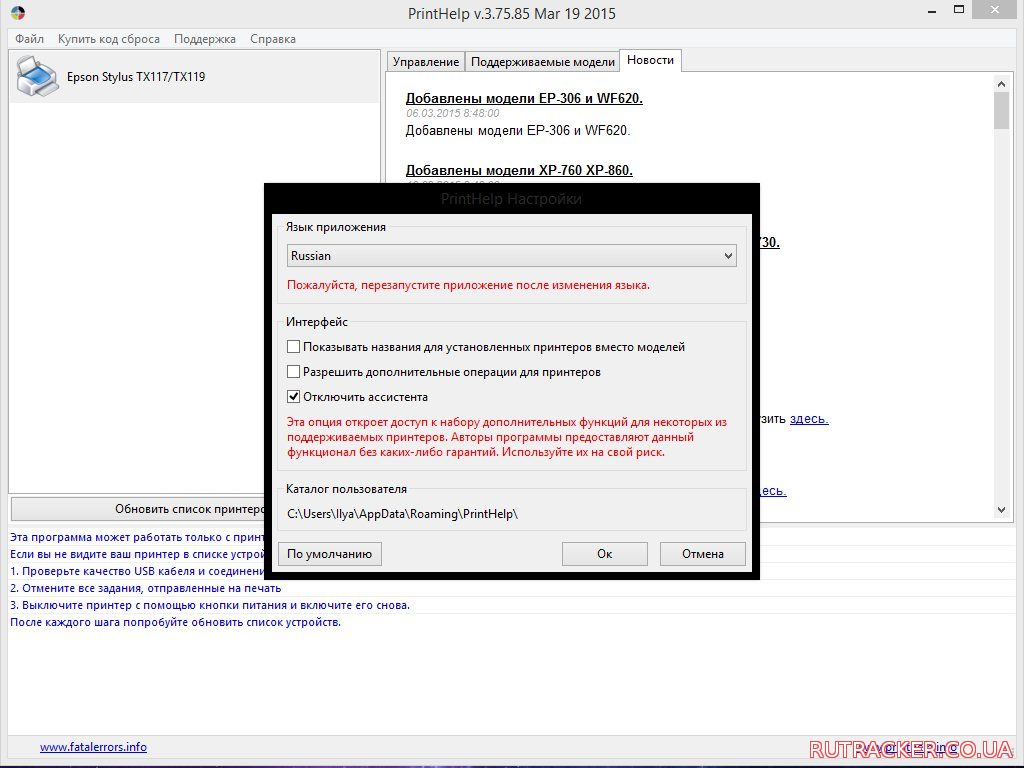Click the user directory path C:\Users\Ilya\AppData\Roaming\PrintHelp\
The image size is (1024, 768).
tap(402, 514)
